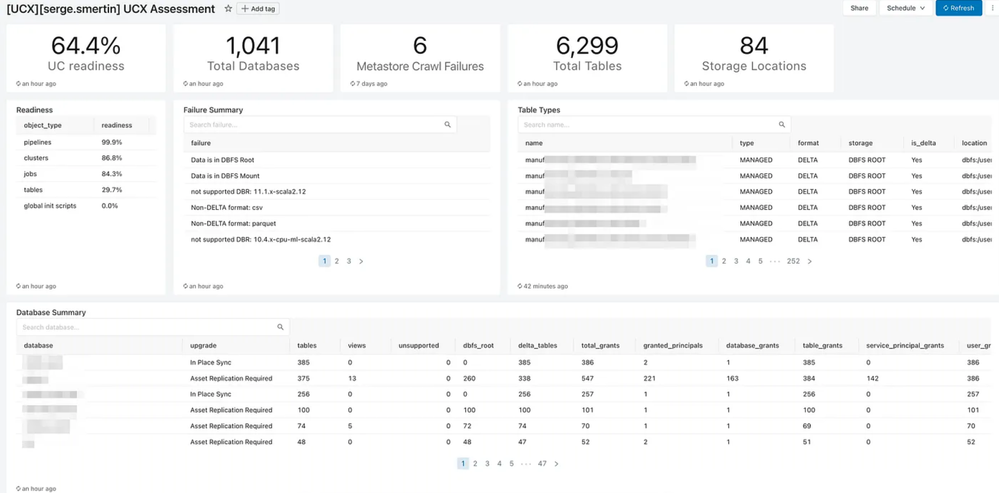Go to page 2 of Failure Summary
Image resolution: width=999 pixels, height=493 pixels.
coord(336,261)
